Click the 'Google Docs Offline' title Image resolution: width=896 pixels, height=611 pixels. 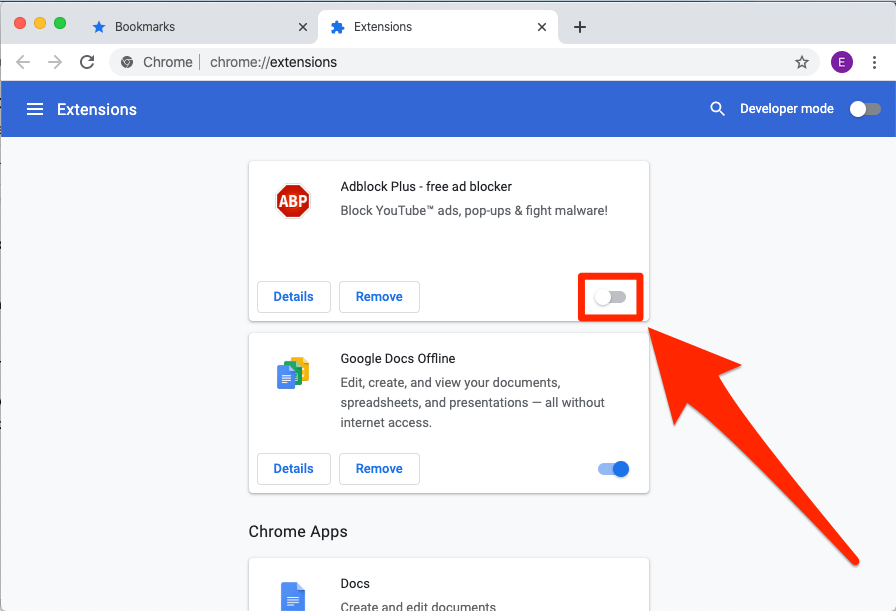pos(398,358)
